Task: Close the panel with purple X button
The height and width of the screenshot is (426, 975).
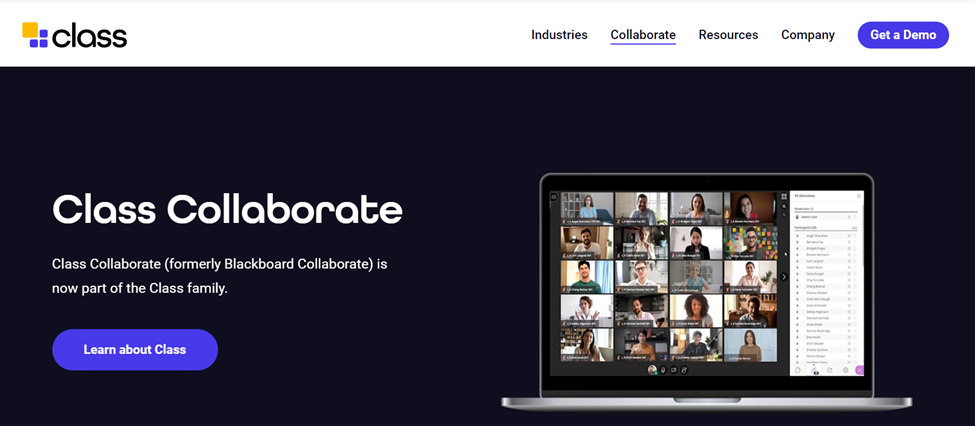Action: click(x=859, y=370)
